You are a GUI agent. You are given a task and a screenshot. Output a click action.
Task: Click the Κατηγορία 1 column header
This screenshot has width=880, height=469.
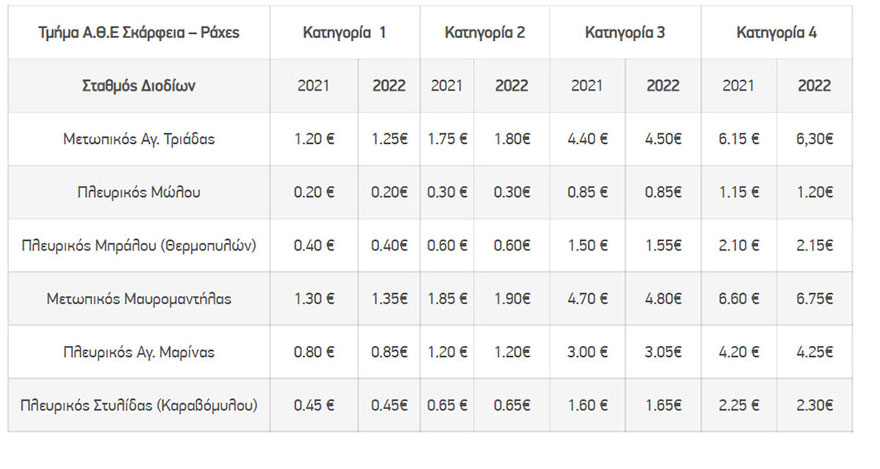(345, 32)
